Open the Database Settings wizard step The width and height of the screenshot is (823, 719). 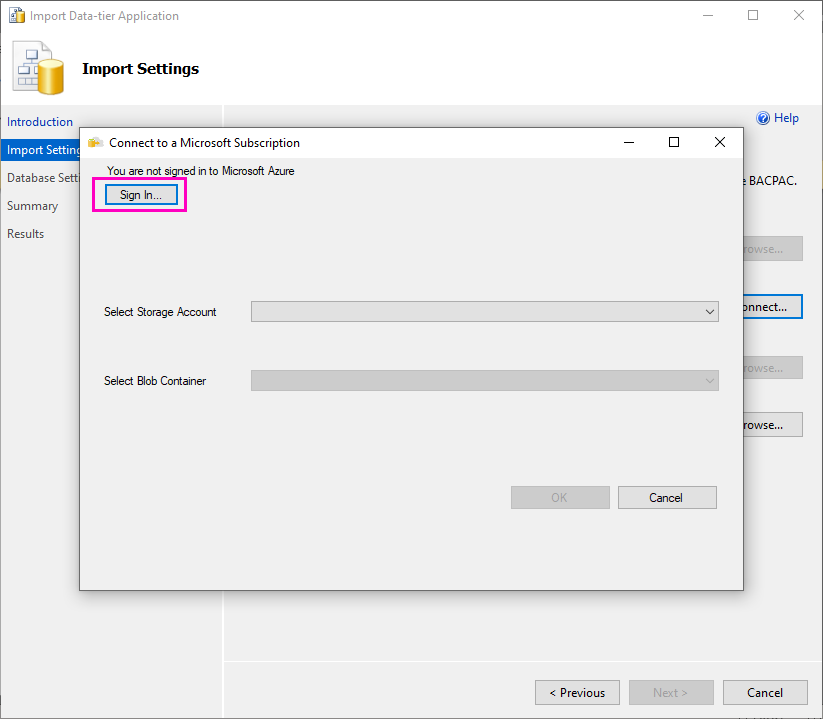(42, 177)
